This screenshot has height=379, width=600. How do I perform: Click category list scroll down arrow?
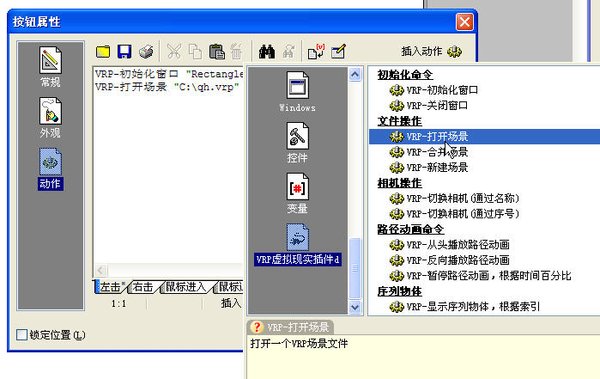click(355, 307)
